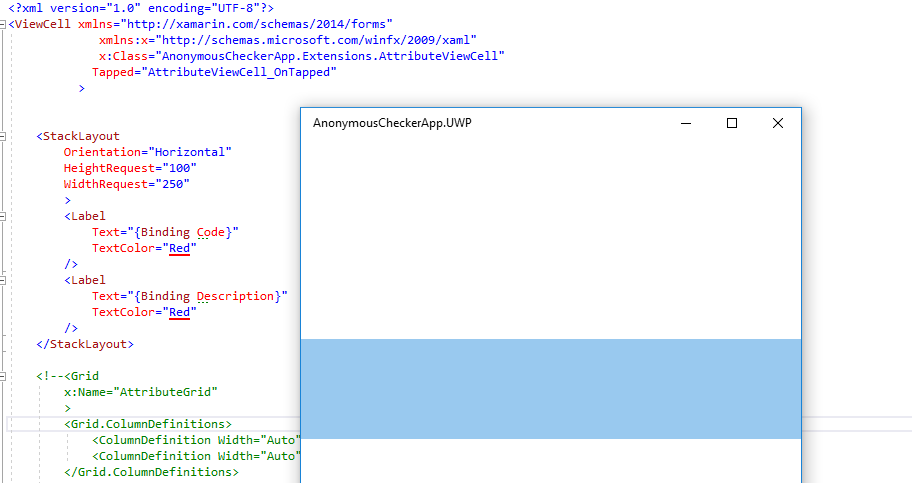Click the first ColumnDefinition Width line

point(196,440)
